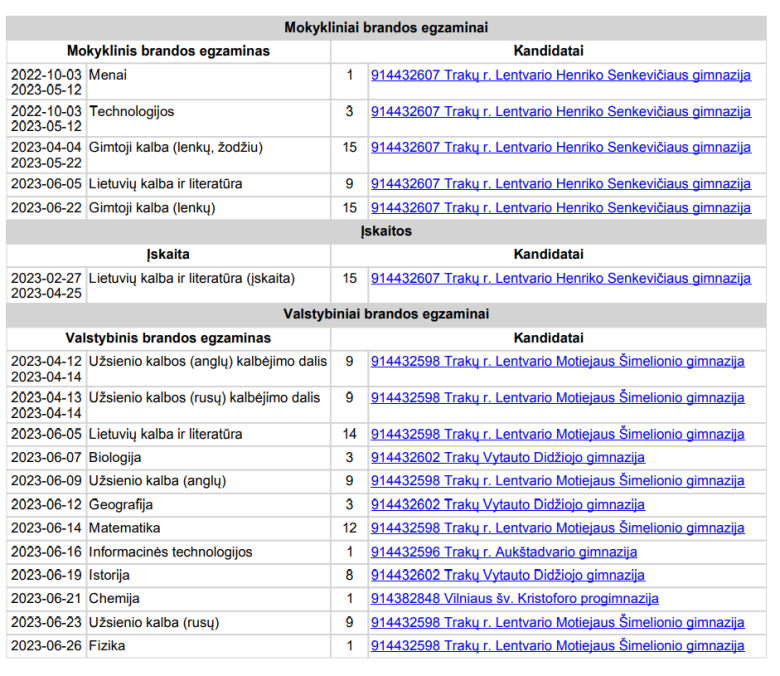Viewport: 780px width, 676px height.
Task: Open the Trakų r. Aukštadvario gimnazija link
Action: click(x=503, y=552)
